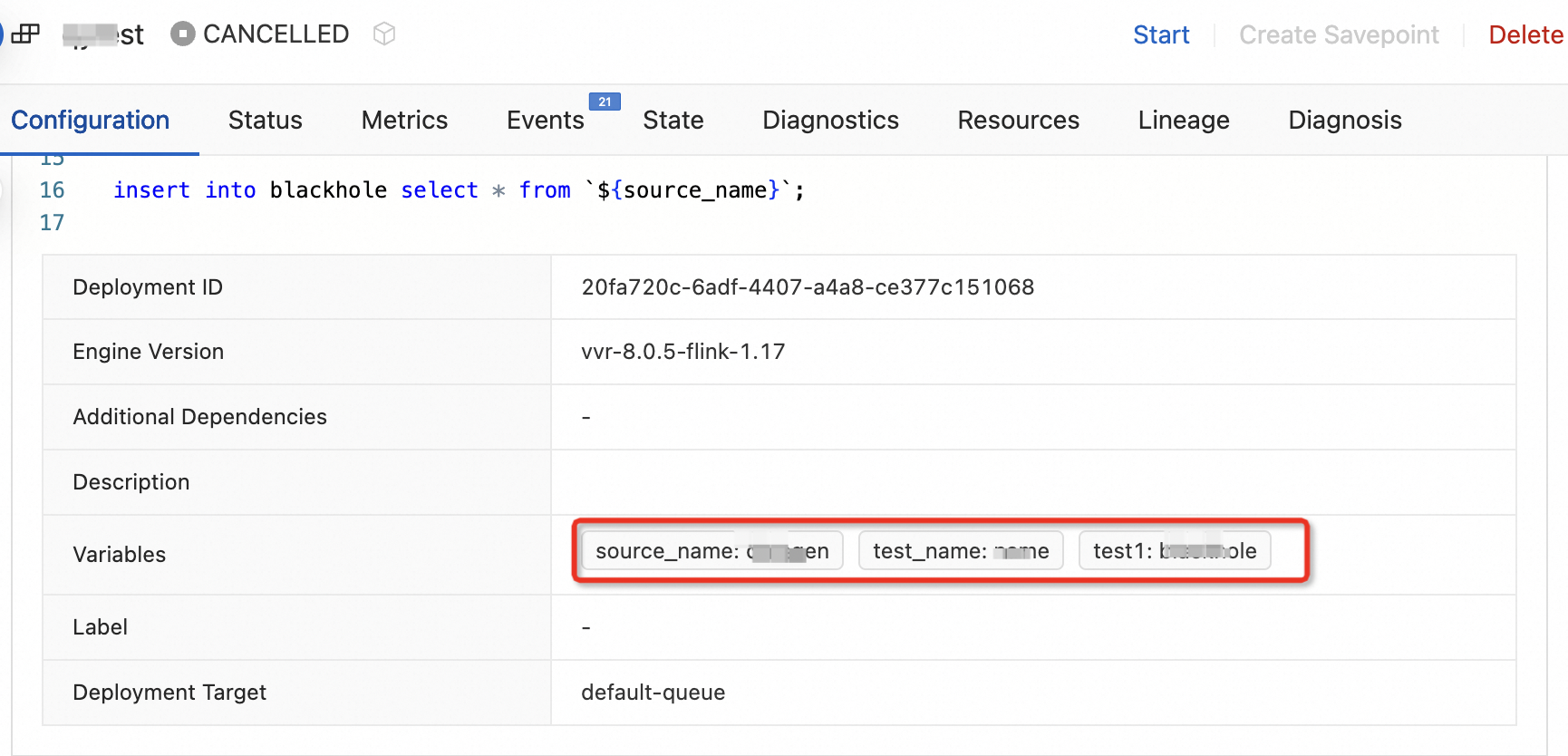Click line number 16 in the editor
Image resolution: width=1568 pixels, height=756 pixels.
[53, 190]
